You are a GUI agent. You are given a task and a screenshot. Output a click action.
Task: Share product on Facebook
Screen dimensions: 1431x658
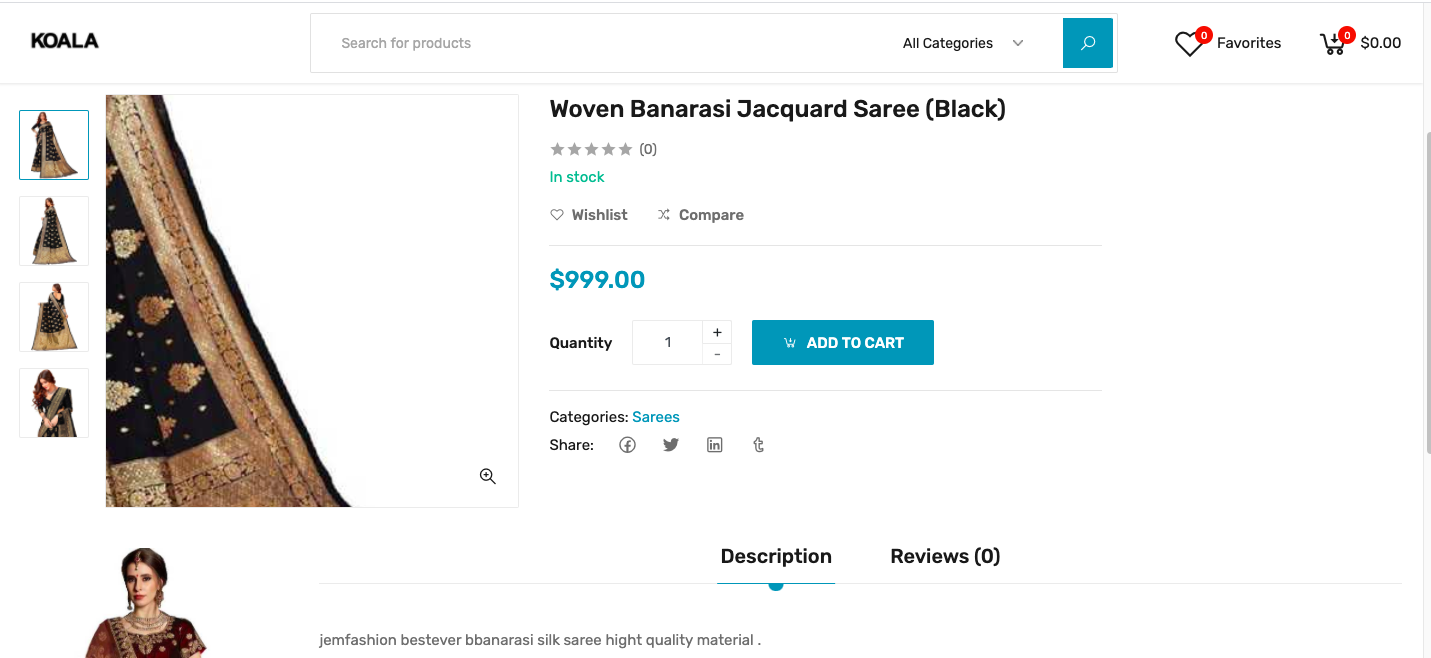pyautogui.click(x=627, y=445)
